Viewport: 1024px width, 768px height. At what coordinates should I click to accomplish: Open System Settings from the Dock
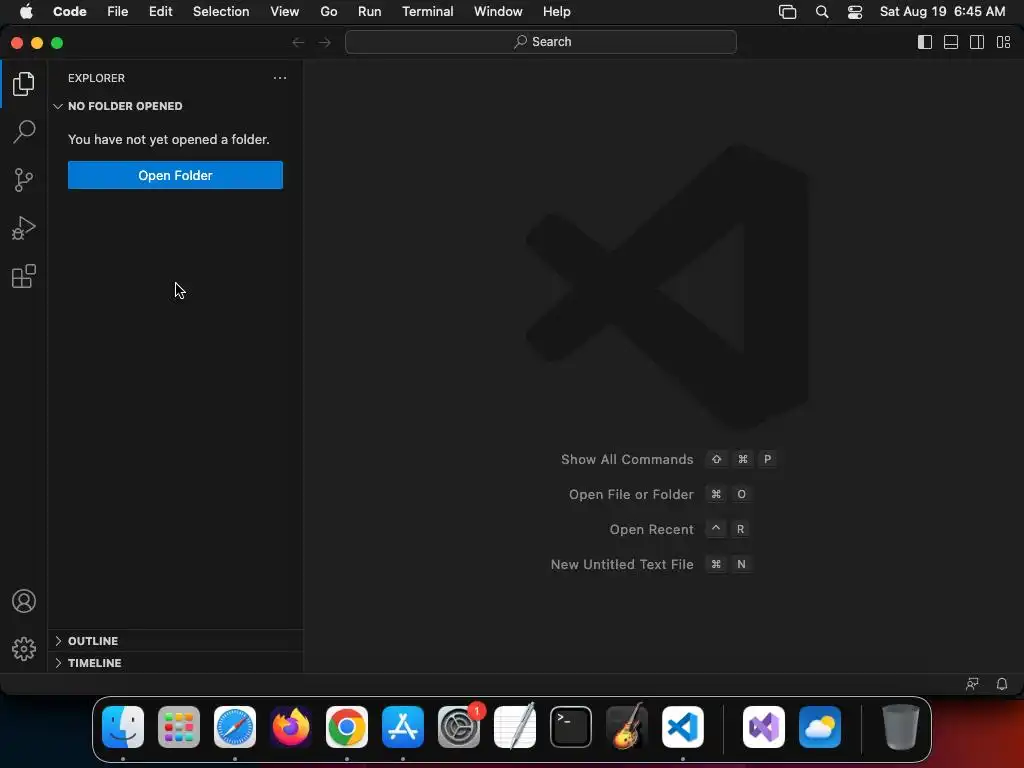tap(459, 727)
